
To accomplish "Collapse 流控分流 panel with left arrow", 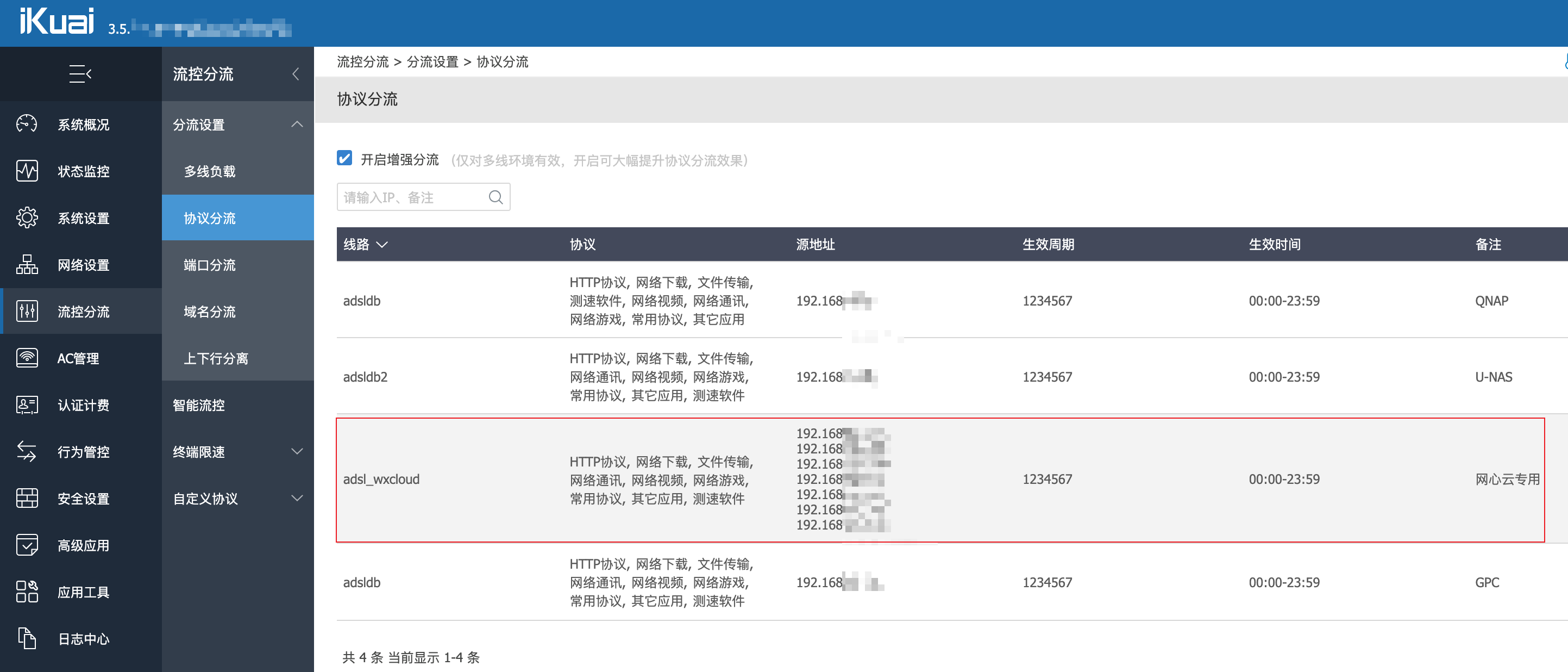I will [x=296, y=74].
